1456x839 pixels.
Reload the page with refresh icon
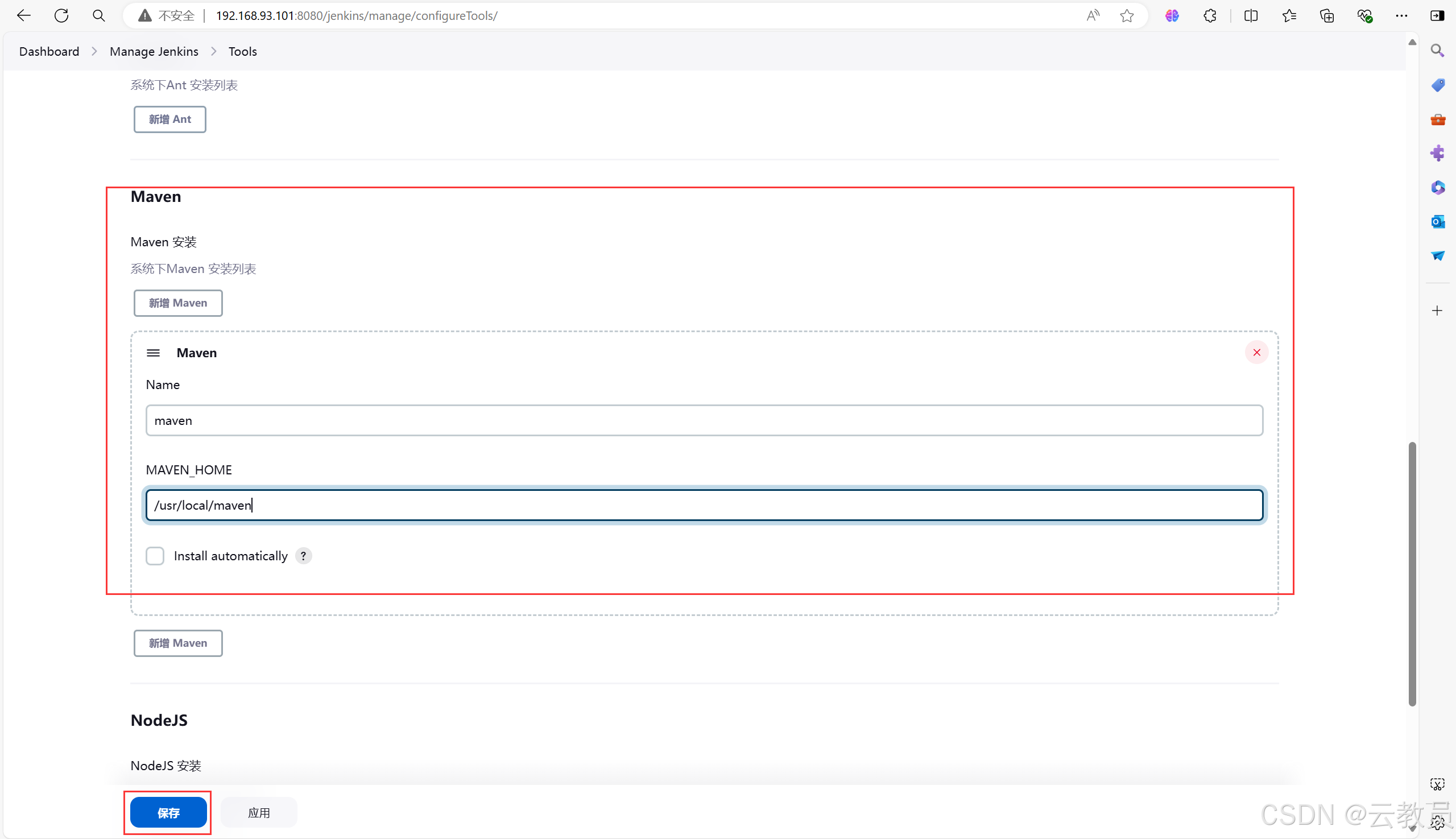coord(61,15)
